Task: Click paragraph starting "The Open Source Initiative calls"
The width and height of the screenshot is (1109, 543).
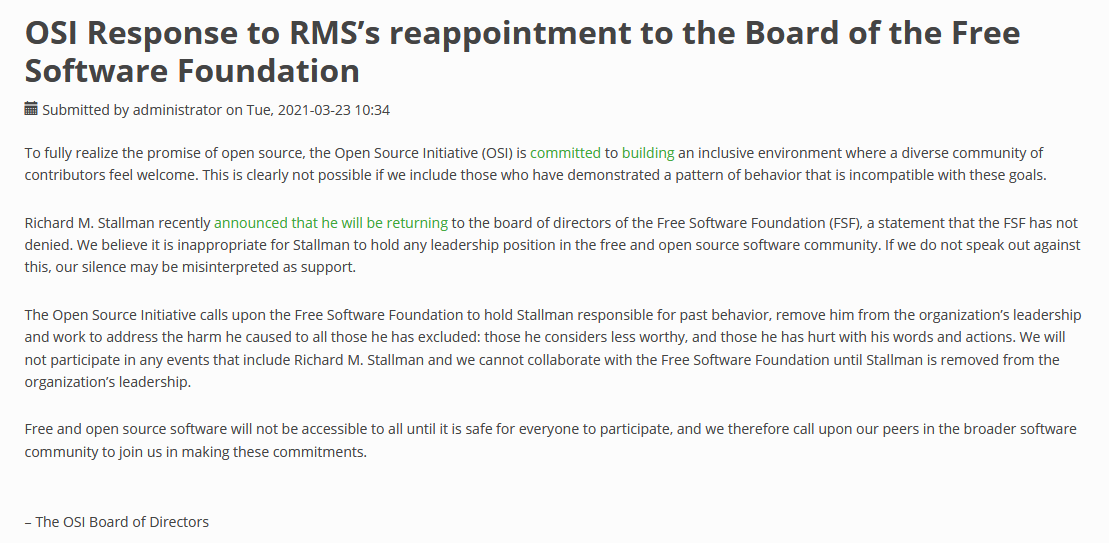Action: click(552, 349)
